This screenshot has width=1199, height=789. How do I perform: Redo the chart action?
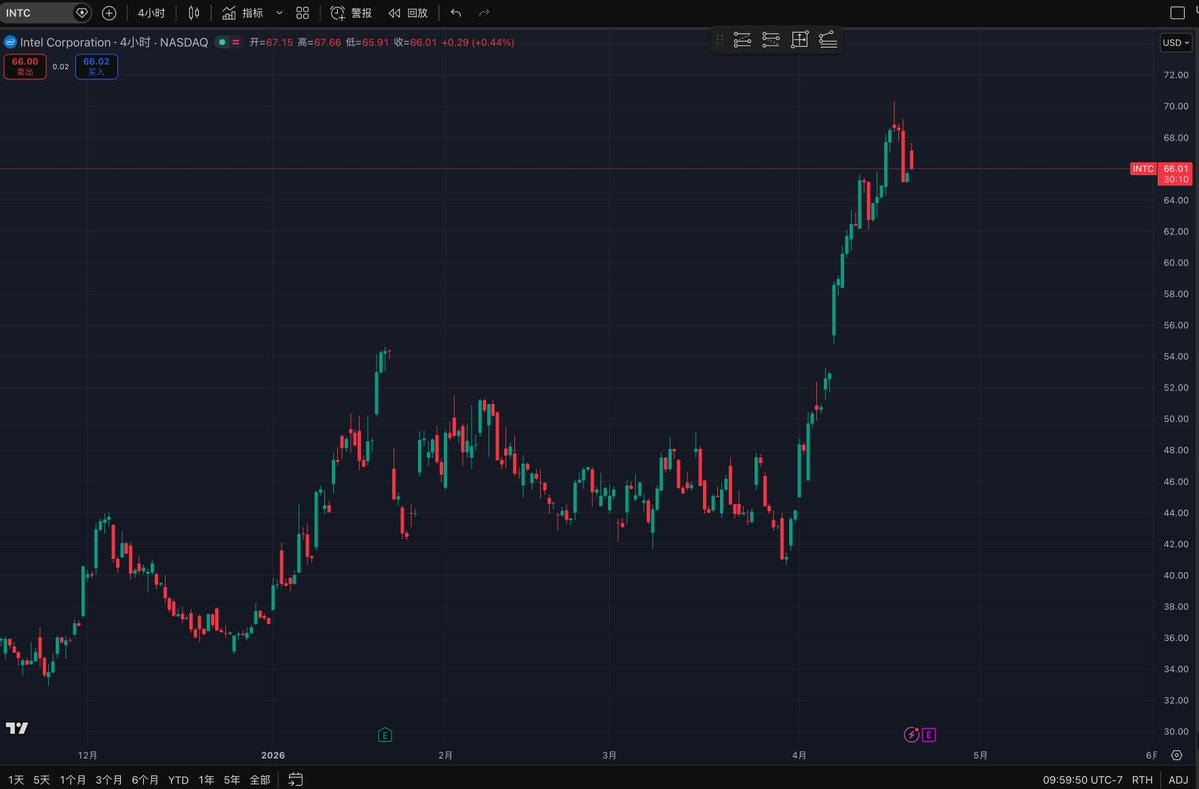pyautogui.click(x=484, y=13)
